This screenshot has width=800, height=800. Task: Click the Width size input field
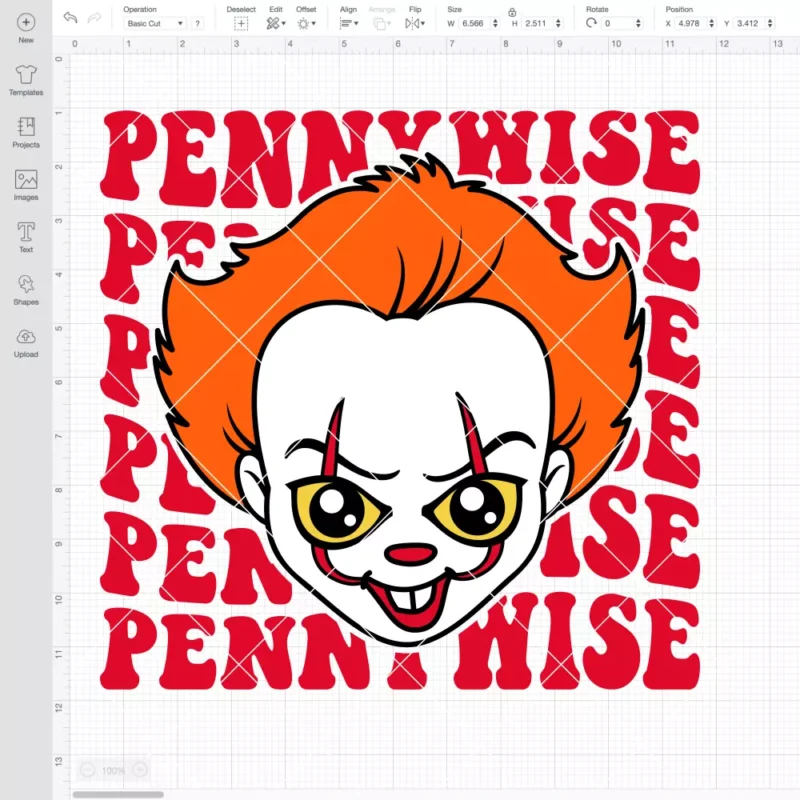tap(473, 23)
